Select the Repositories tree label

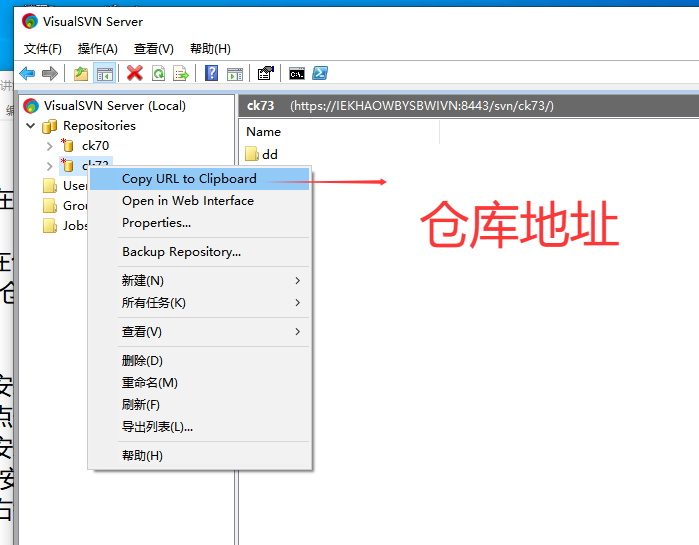[x=99, y=126]
